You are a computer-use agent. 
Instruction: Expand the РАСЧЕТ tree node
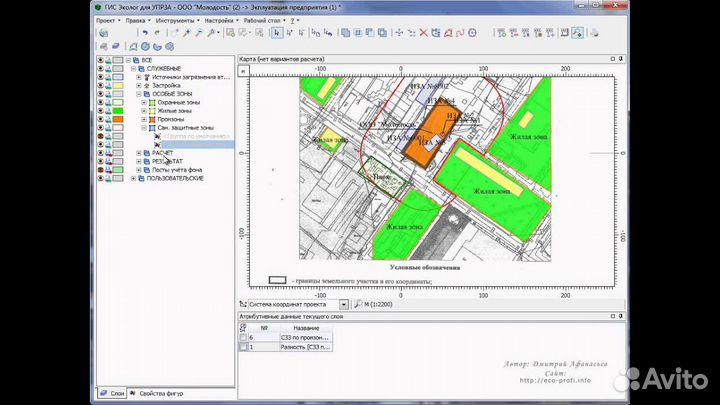pyautogui.click(x=137, y=153)
